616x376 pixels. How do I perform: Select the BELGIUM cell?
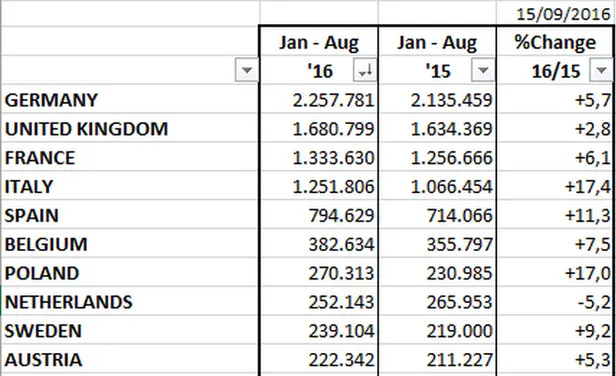point(130,244)
